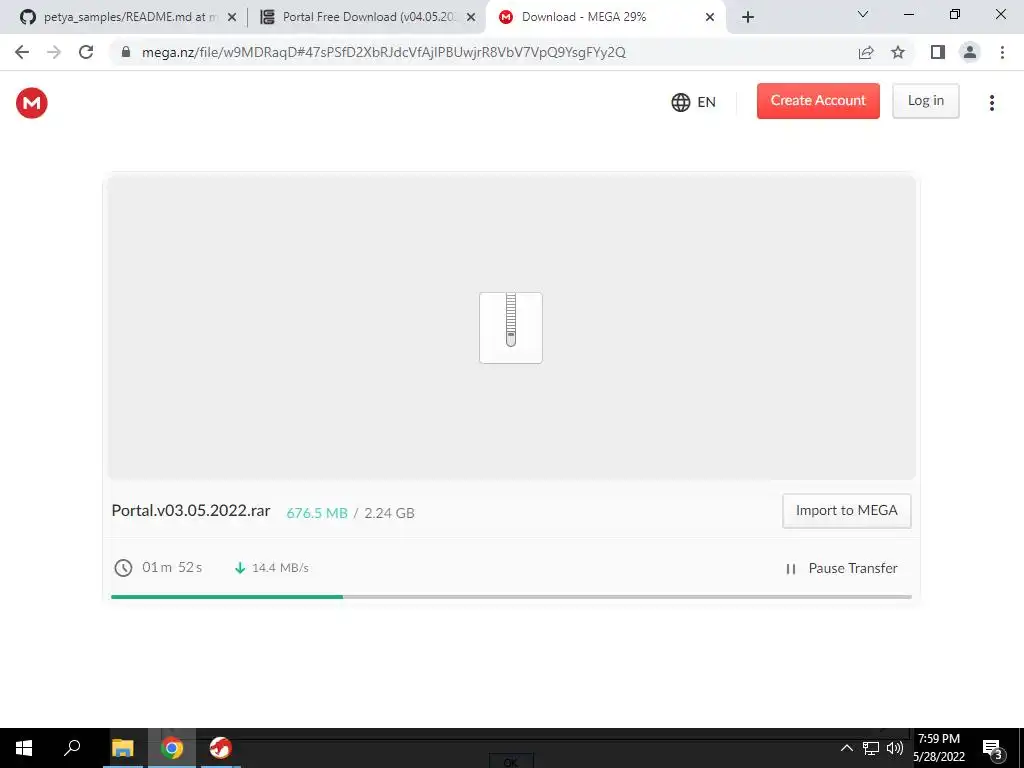Viewport: 1024px width, 768px height.
Task: Click the mega.nz address bar URL
Action: 383,52
